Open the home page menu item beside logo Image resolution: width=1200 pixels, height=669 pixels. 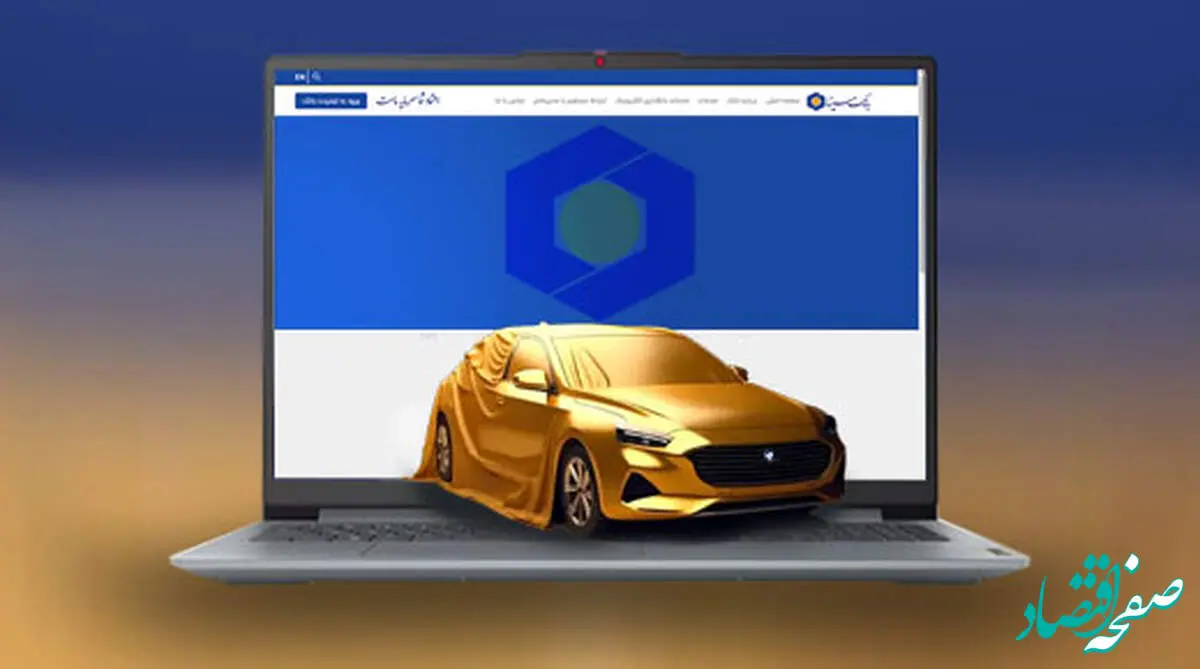(x=781, y=102)
